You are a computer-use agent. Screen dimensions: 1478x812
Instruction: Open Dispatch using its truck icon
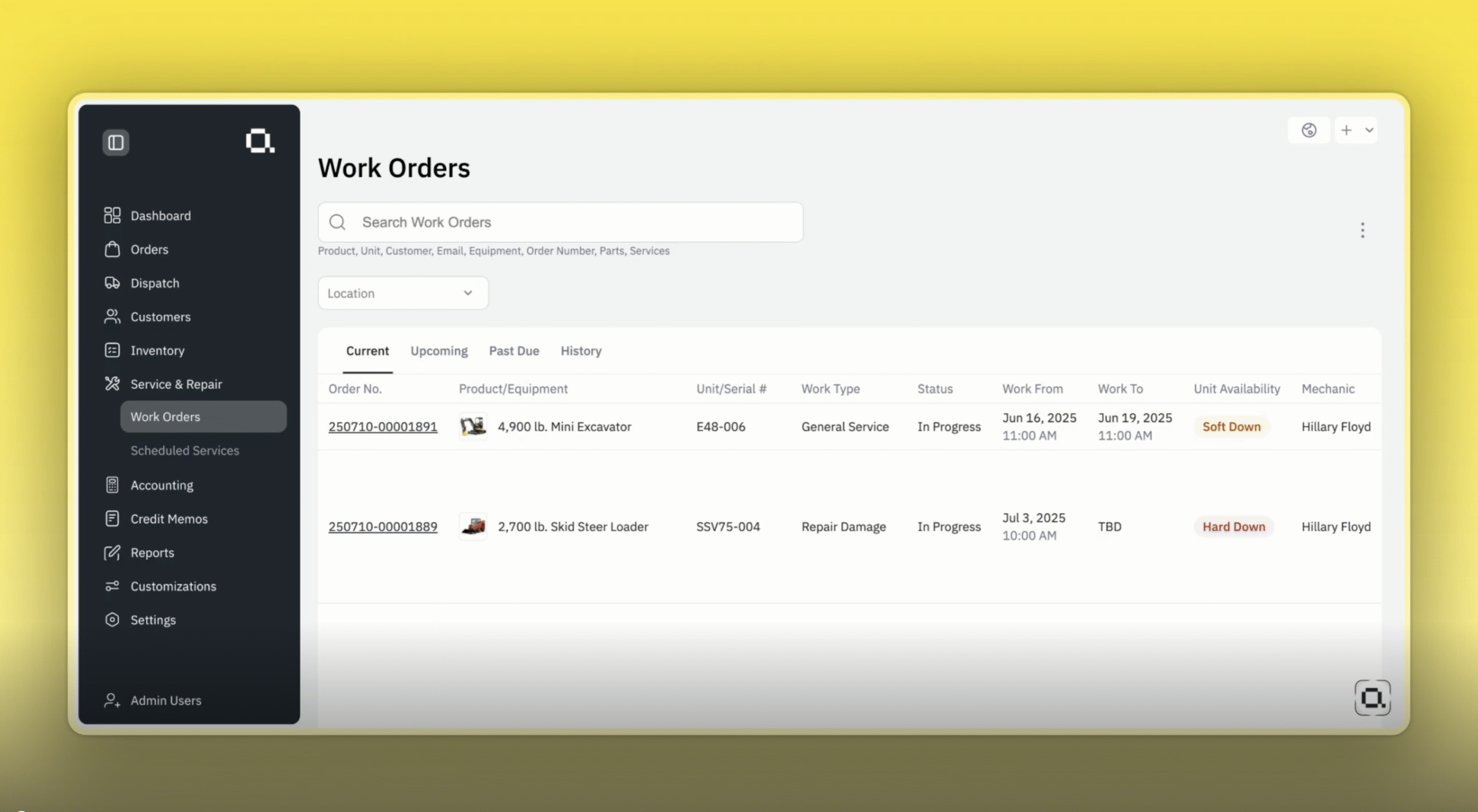(112, 283)
